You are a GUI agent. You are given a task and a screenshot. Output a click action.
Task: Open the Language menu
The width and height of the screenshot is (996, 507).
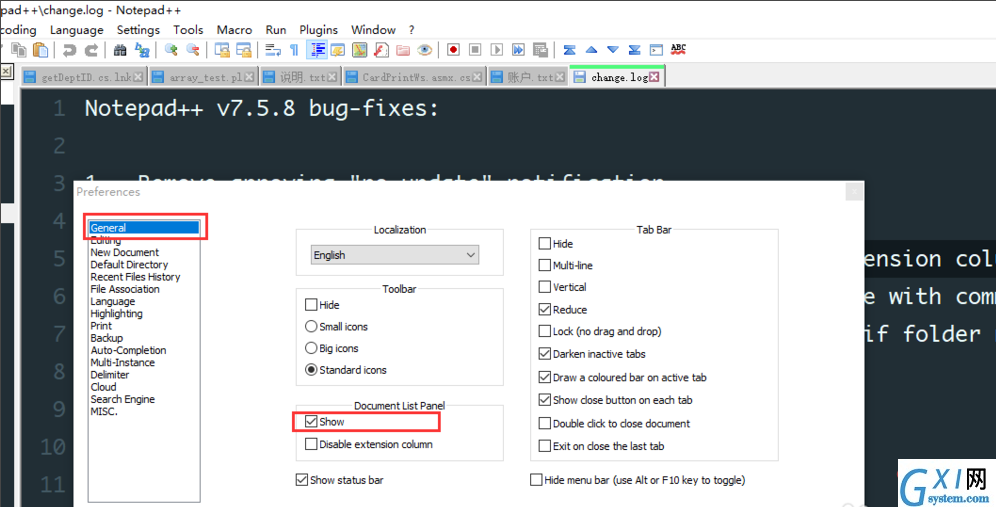pos(76,30)
